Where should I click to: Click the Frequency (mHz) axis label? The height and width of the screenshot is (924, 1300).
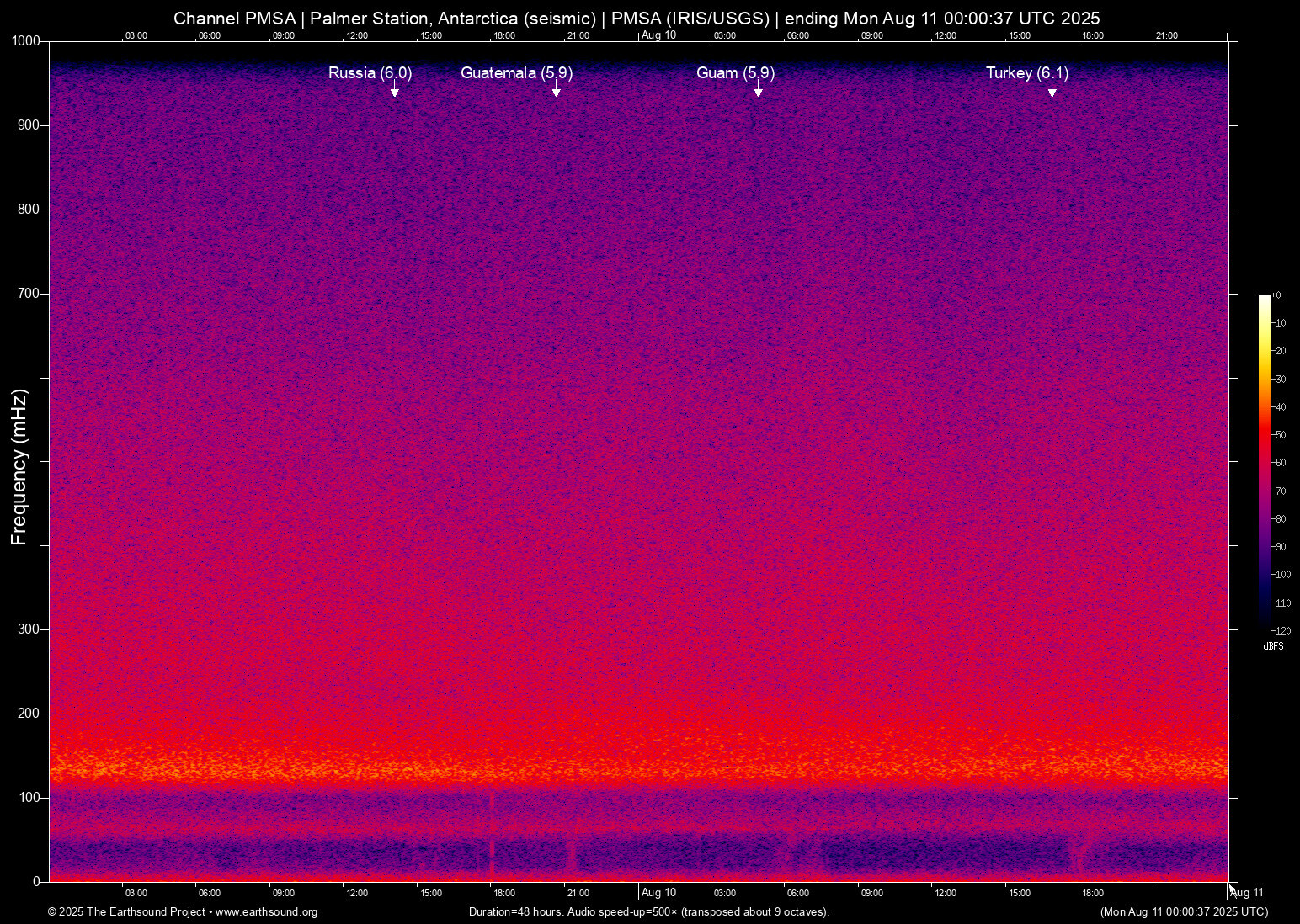pos(19,461)
